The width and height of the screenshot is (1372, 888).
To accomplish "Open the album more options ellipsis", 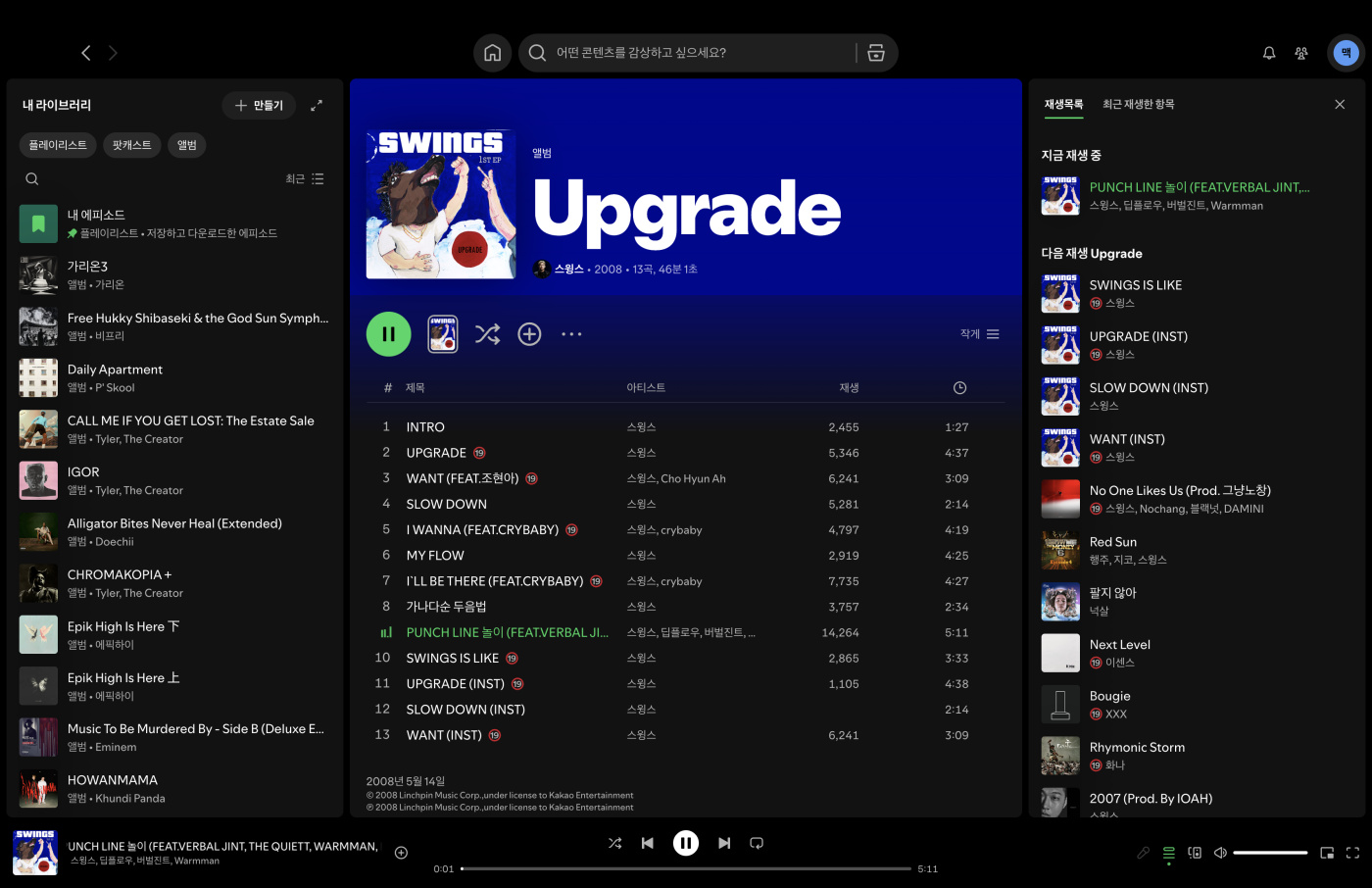I will tap(571, 334).
